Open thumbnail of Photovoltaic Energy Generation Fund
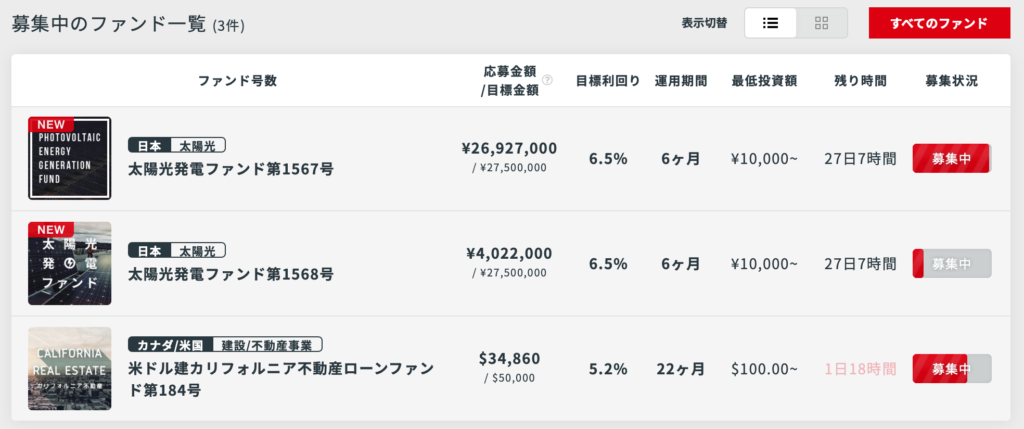Image resolution: width=1024 pixels, height=429 pixels. point(70,158)
